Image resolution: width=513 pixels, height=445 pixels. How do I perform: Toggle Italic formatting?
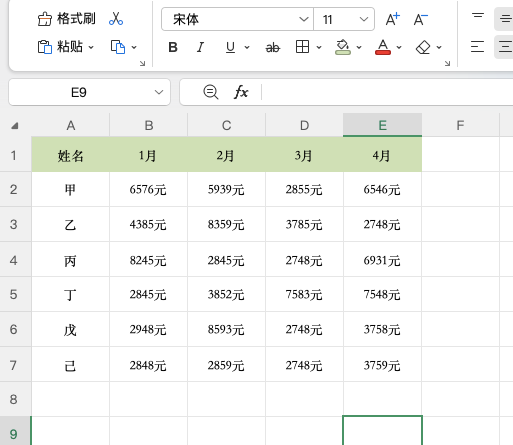pyautogui.click(x=200, y=47)
